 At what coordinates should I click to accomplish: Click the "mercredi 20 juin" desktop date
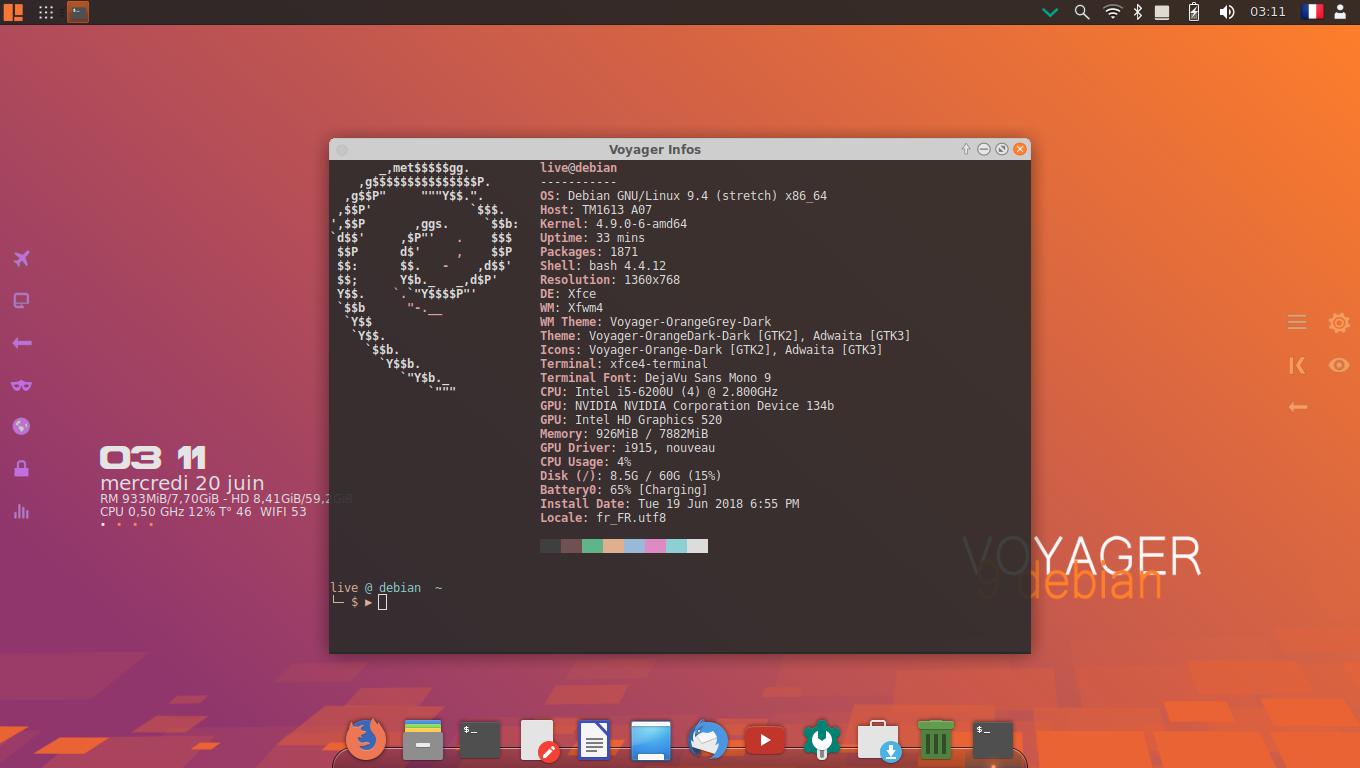182,483
